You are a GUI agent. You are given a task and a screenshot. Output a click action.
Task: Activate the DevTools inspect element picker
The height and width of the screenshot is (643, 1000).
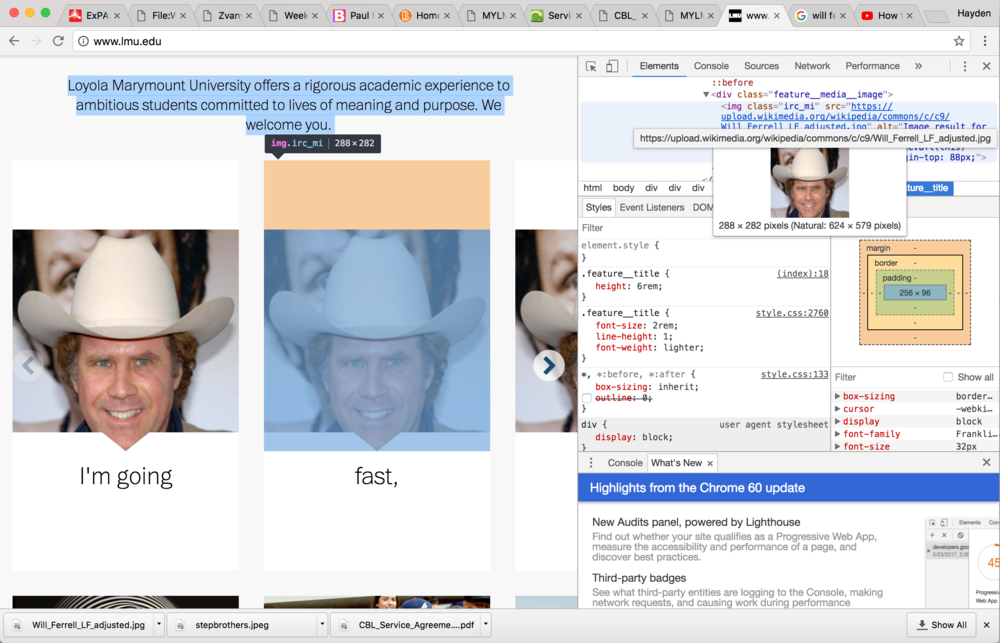(591, 66)
